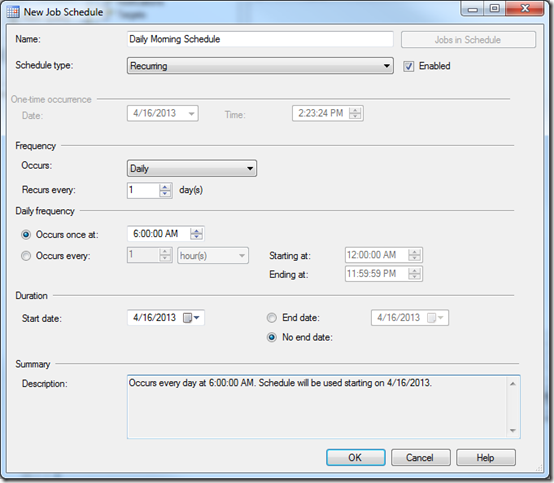Confirm the schedule with OK

click(355, 458)
